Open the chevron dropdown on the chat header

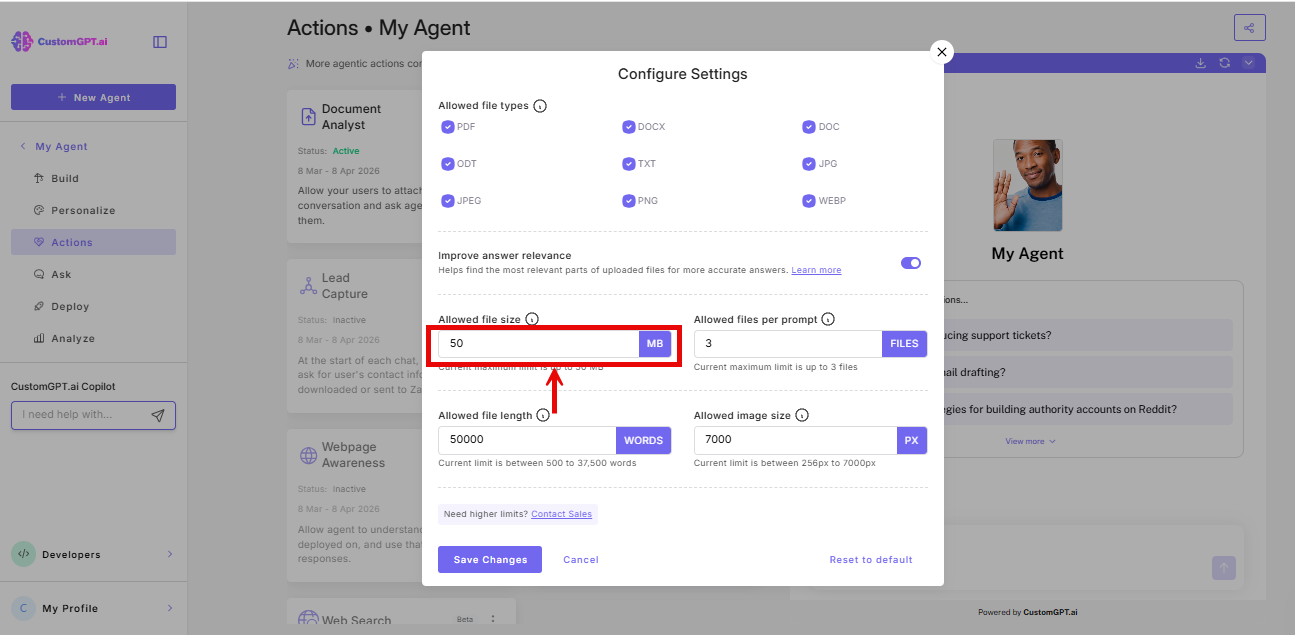coord(1248,62)
